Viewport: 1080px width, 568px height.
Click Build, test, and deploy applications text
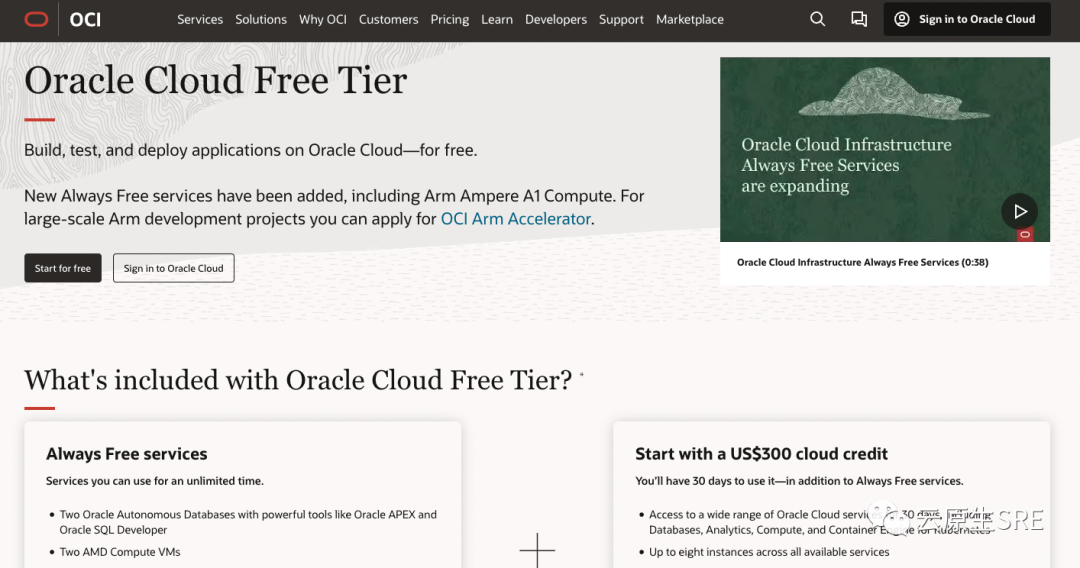[x=251, y=150]
